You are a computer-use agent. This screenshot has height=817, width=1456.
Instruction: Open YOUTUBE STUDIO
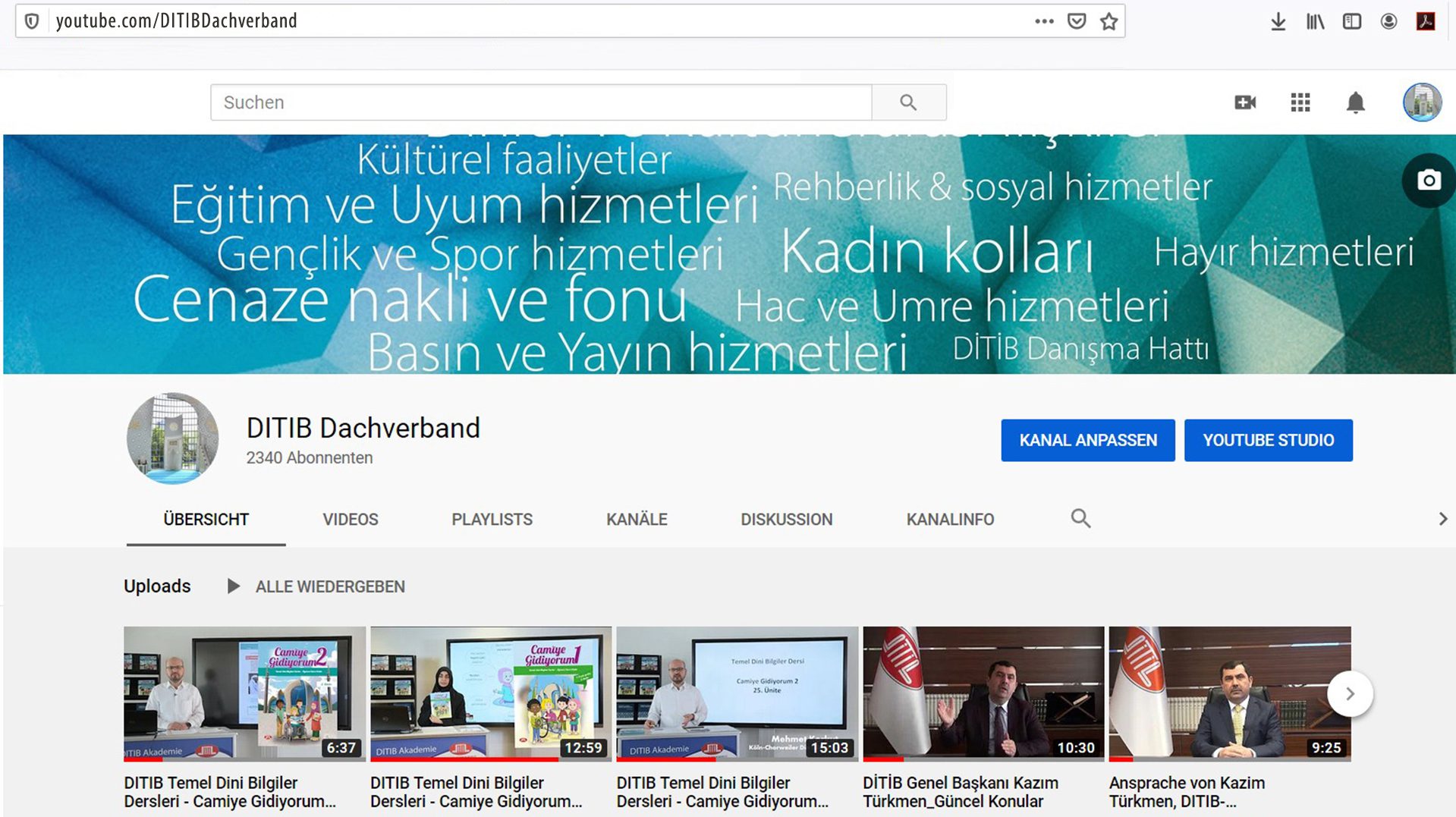tap(1268, 440)
